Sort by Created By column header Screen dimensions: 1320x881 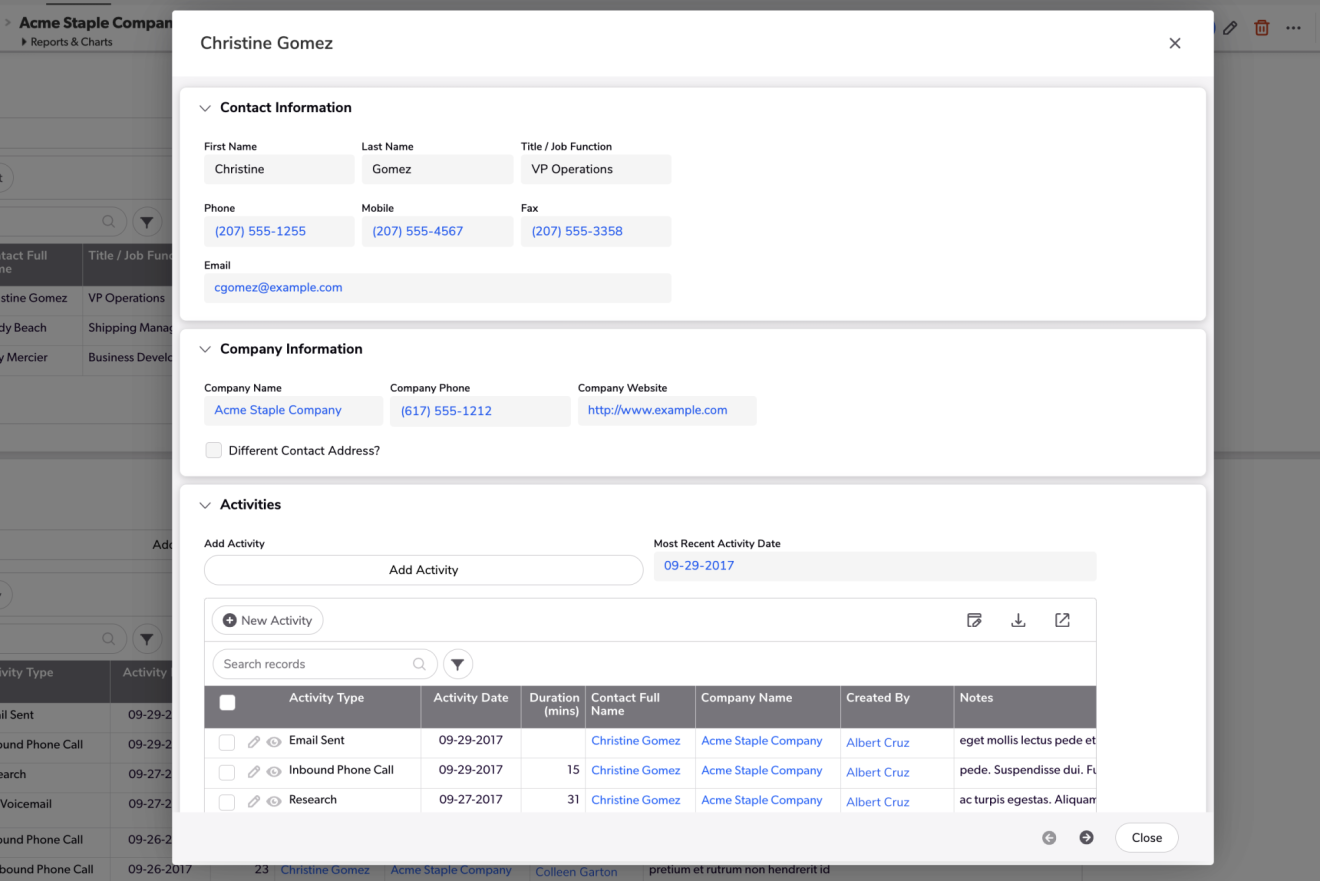(x=877, y=698)
